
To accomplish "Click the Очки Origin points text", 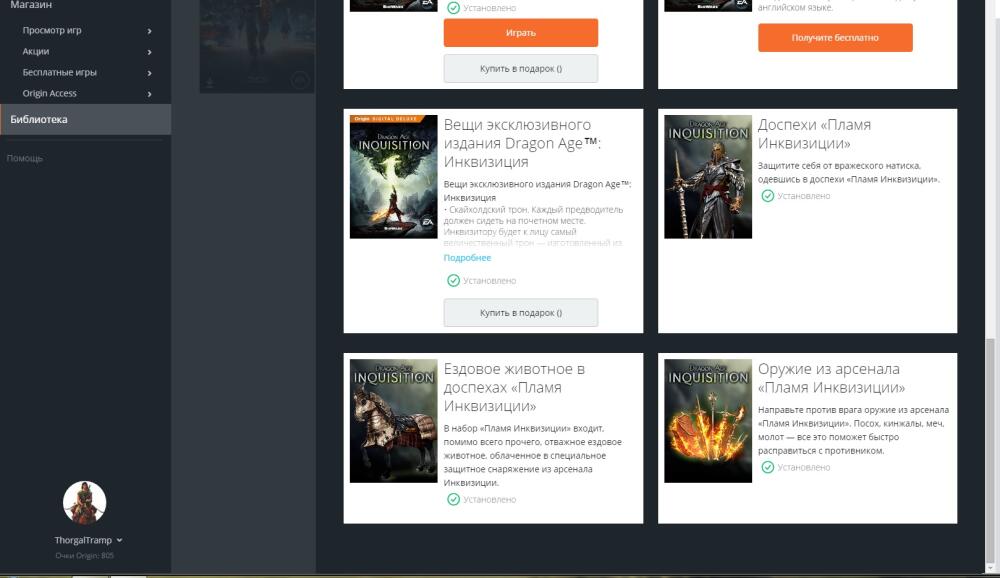I will tap(84, 555).
